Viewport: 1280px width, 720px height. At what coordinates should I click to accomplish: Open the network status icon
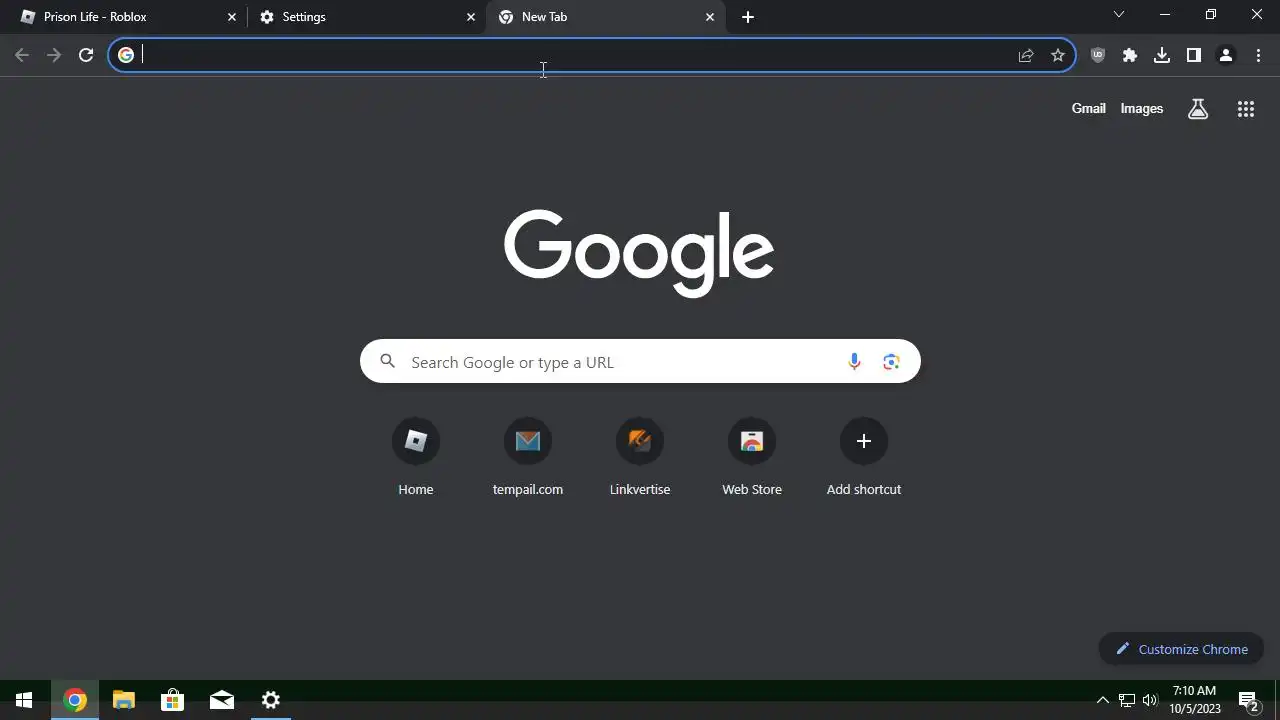(x=1127, y=700)
